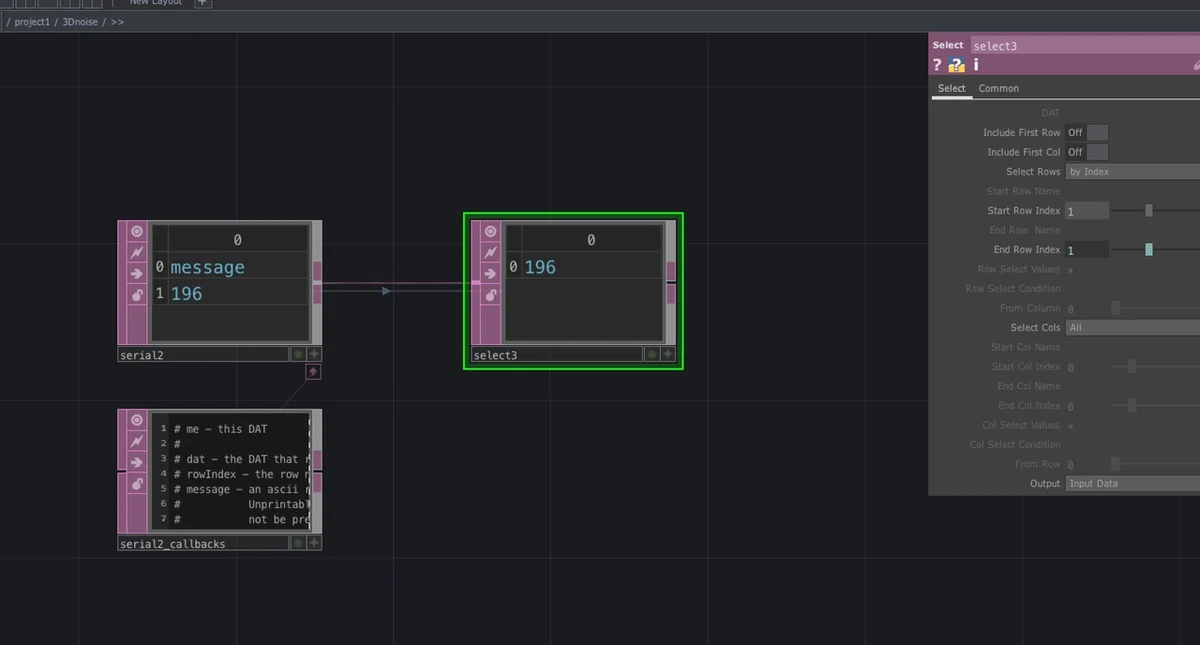Toggle bypass flag on select3 node
The height and width of the screenshot is (645, 1200).
pyautogui.click(x=490, y=252)
